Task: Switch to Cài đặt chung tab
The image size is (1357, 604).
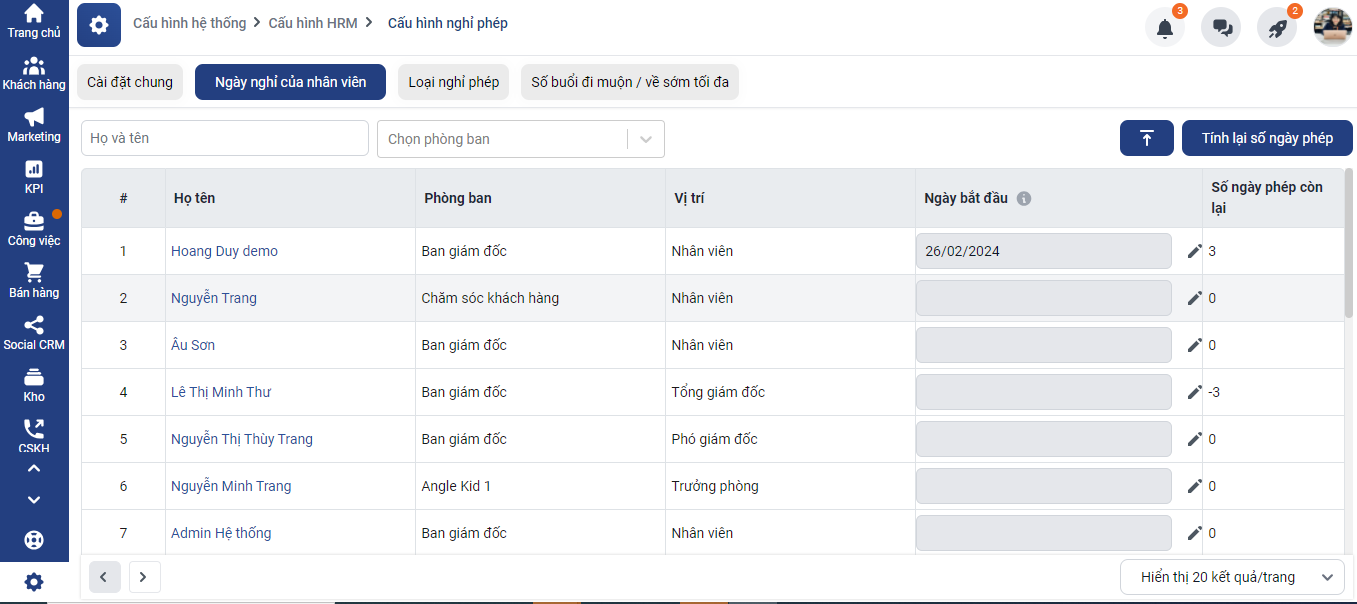Action: [130, 82]
